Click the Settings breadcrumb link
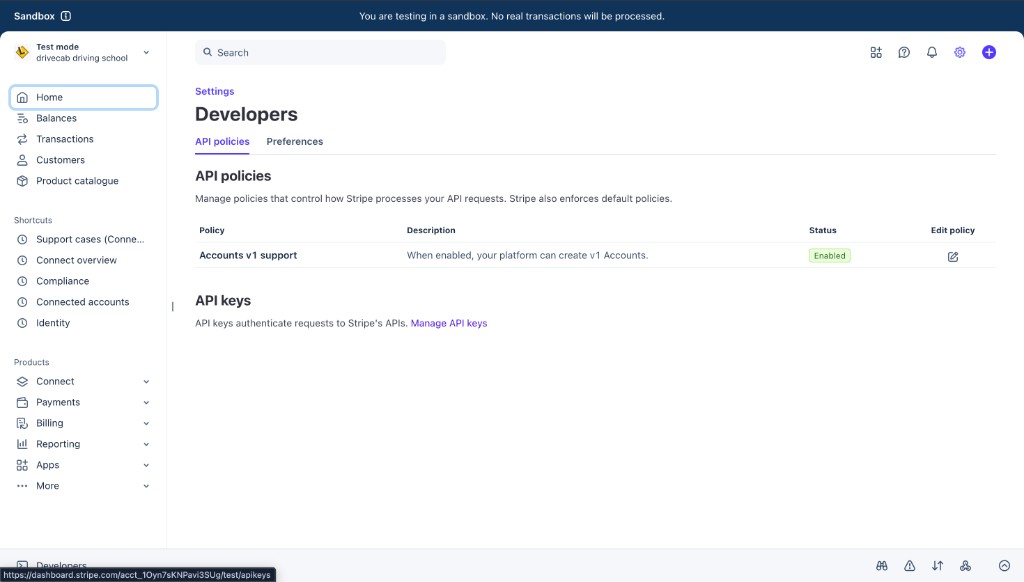 point(214,91)
